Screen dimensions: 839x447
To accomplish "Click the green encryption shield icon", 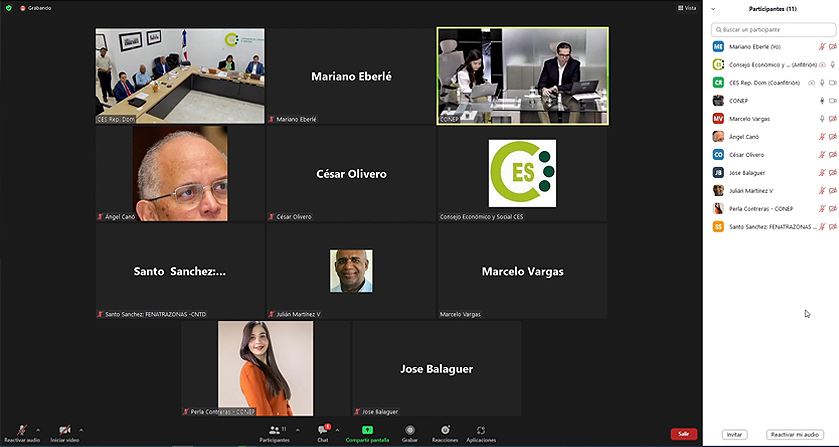I will point(9,8).
